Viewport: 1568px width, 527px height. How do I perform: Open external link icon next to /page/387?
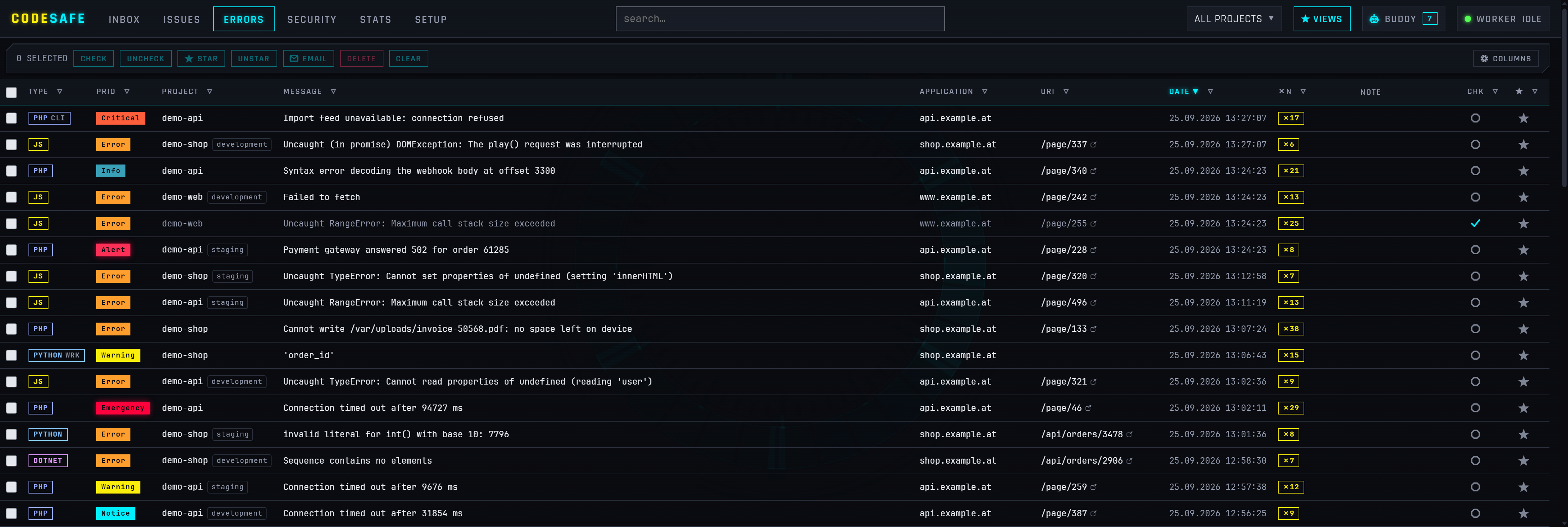point(1093,513)
